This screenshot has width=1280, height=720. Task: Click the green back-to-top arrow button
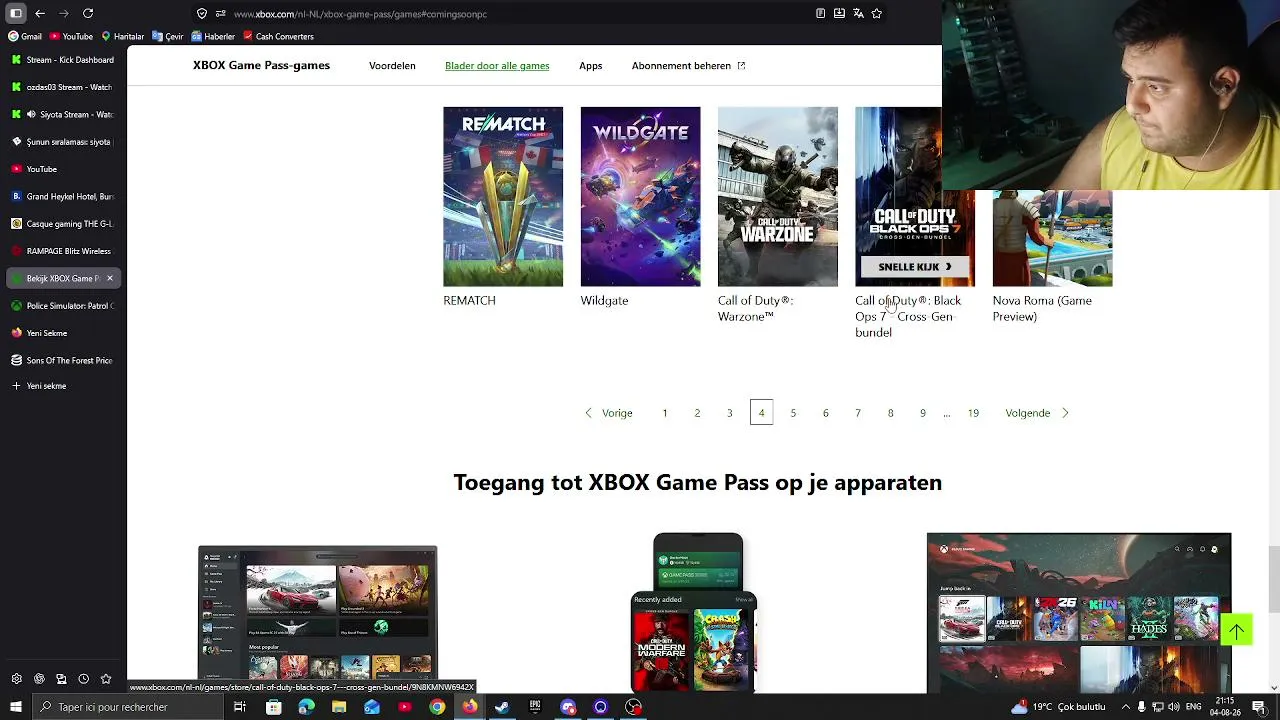point(1236,630)
